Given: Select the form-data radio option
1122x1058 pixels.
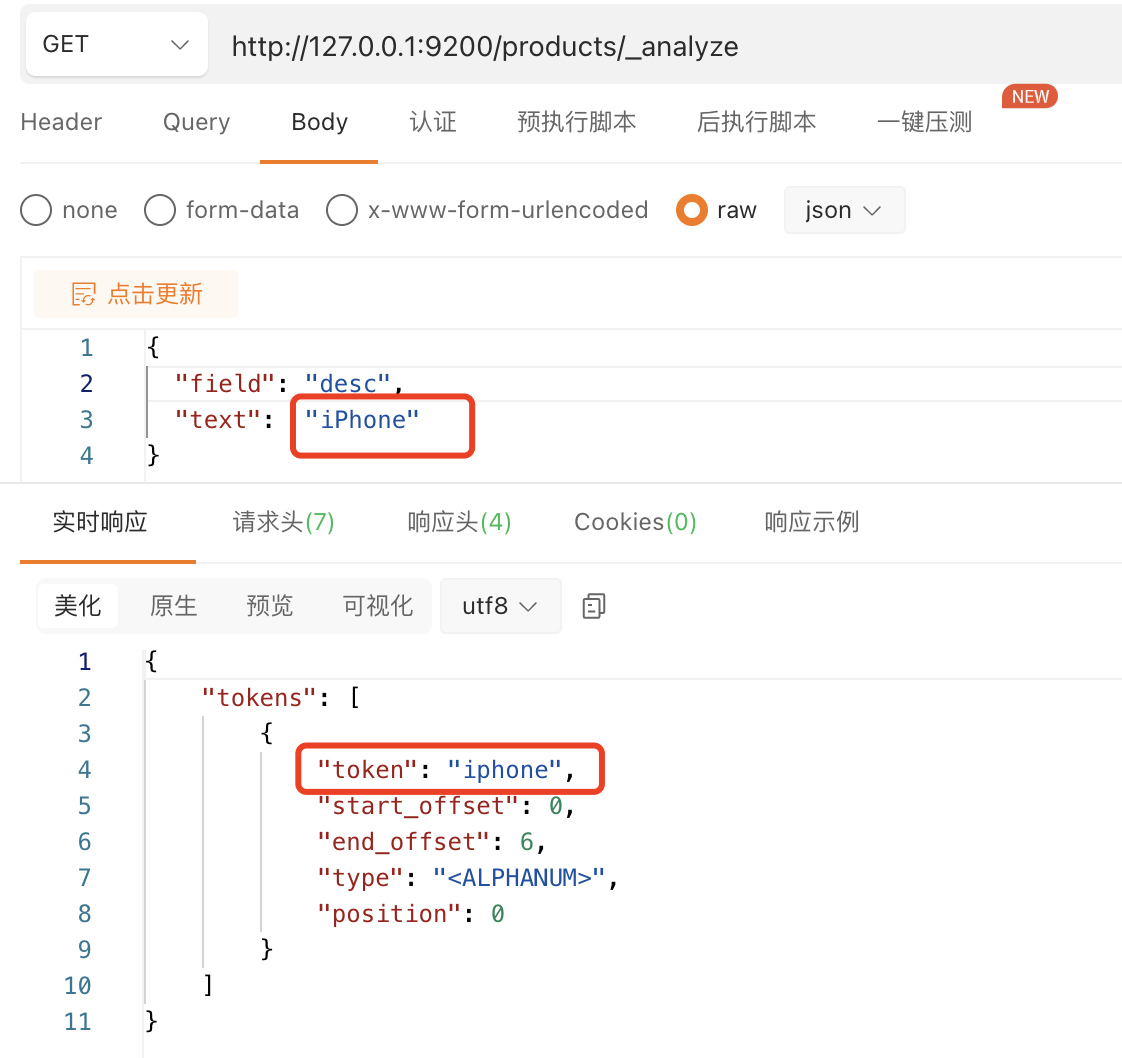Looking at the screenshot, I should click(160, 210).
